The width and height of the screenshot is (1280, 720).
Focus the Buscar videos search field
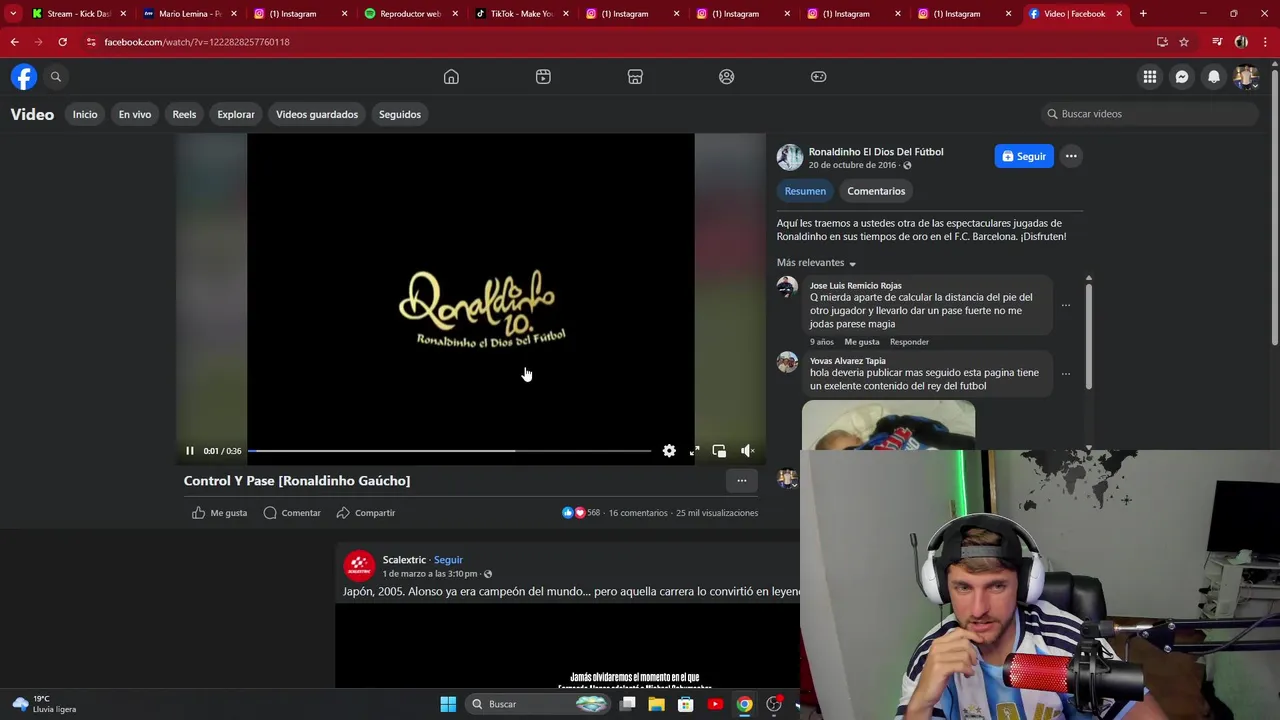(x=1149, y=114)
